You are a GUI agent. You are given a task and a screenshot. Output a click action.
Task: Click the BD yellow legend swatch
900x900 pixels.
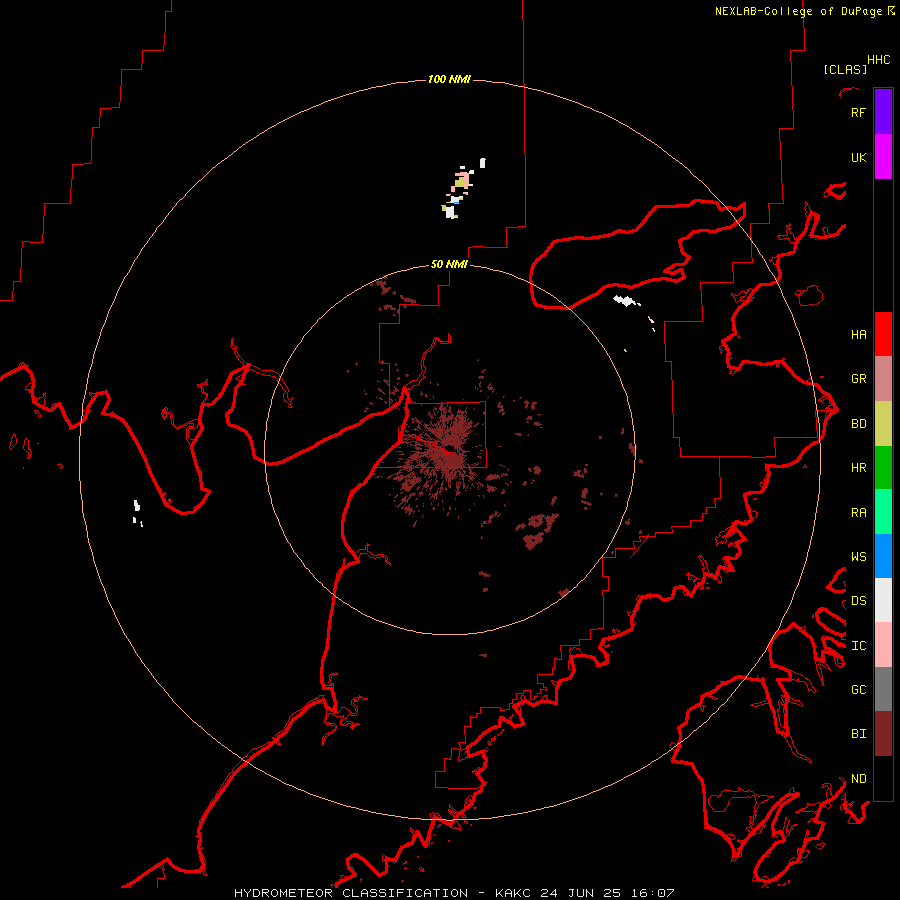click(883, 424)
